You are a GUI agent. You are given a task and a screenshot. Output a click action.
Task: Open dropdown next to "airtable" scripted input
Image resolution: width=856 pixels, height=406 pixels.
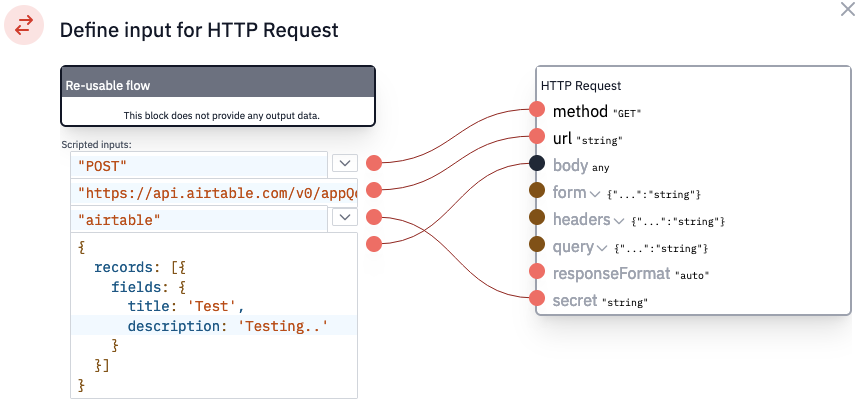(344, 217)
